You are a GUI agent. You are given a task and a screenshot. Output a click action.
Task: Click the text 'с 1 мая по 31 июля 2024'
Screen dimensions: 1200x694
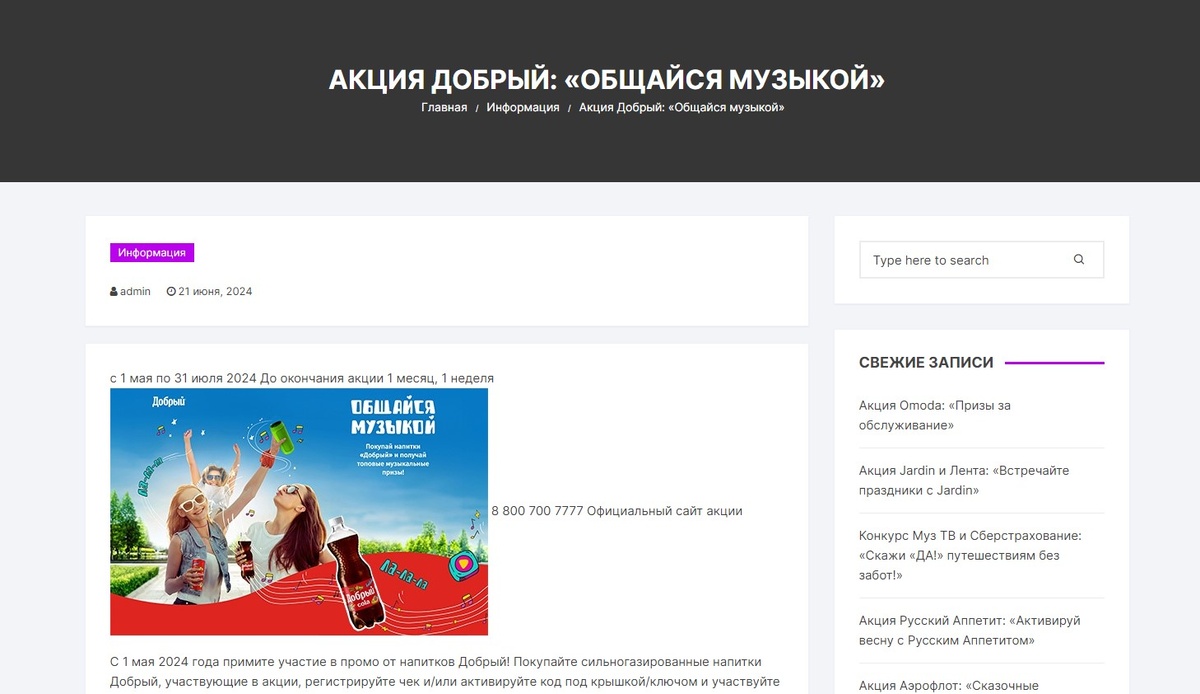[x=183, y=378]
